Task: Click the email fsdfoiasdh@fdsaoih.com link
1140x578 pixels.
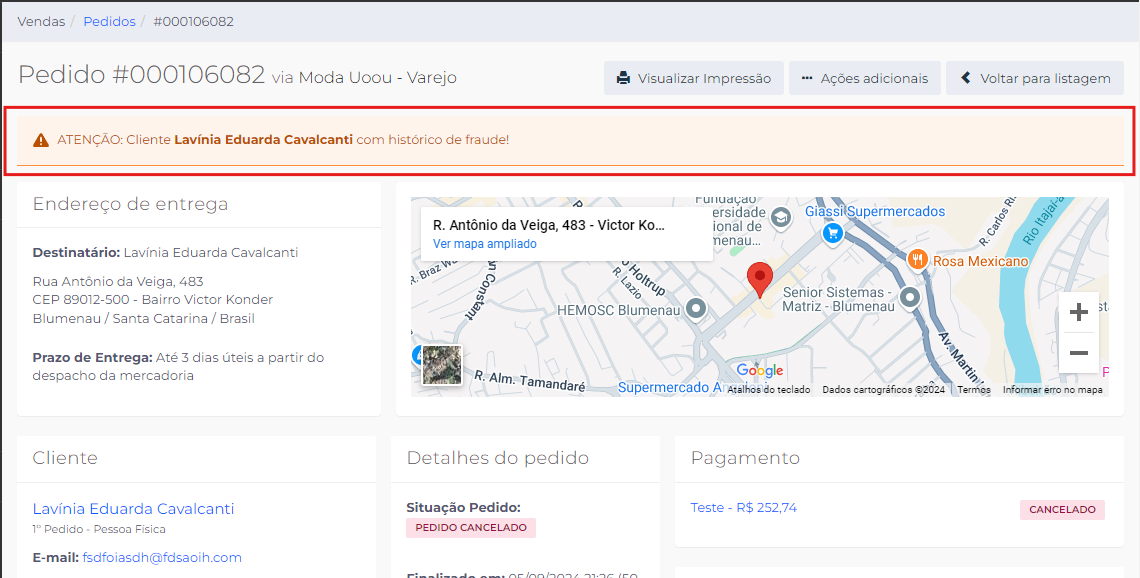Action: click(x=162, y=558)
